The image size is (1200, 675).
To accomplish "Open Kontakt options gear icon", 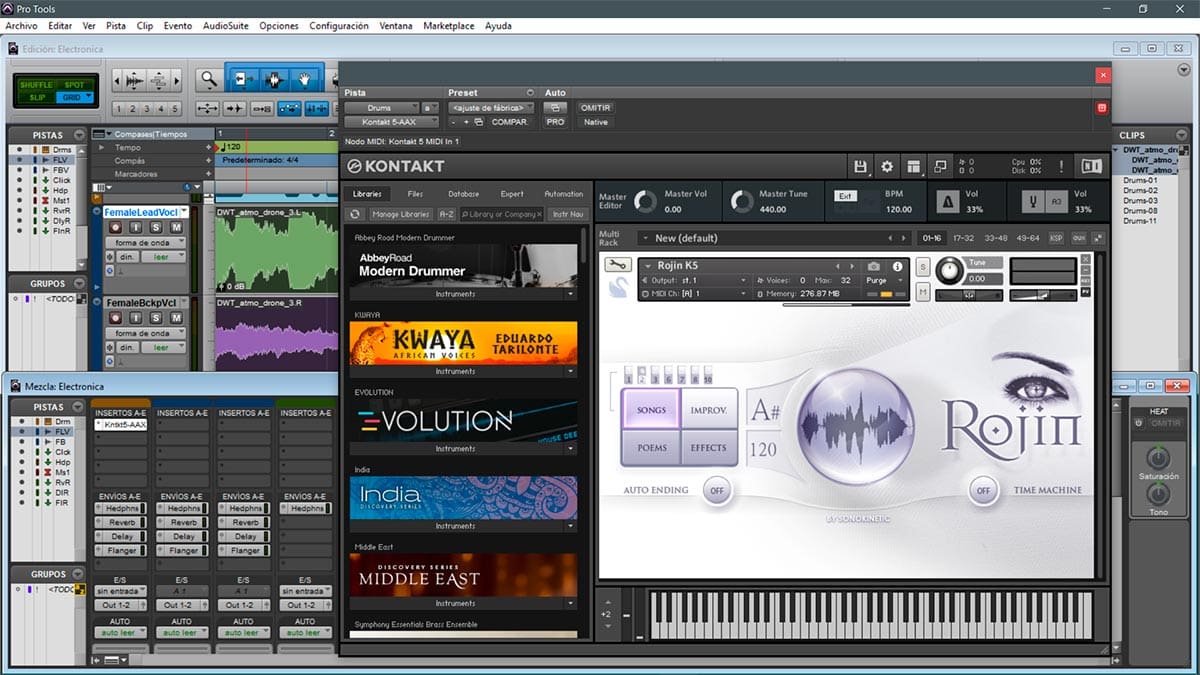I will pos(886,166).
